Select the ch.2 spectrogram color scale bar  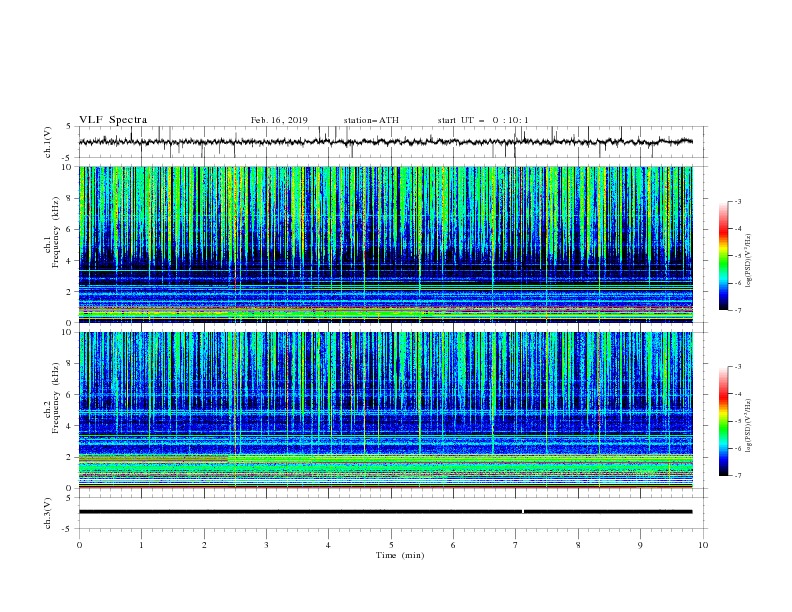[723, 421]
